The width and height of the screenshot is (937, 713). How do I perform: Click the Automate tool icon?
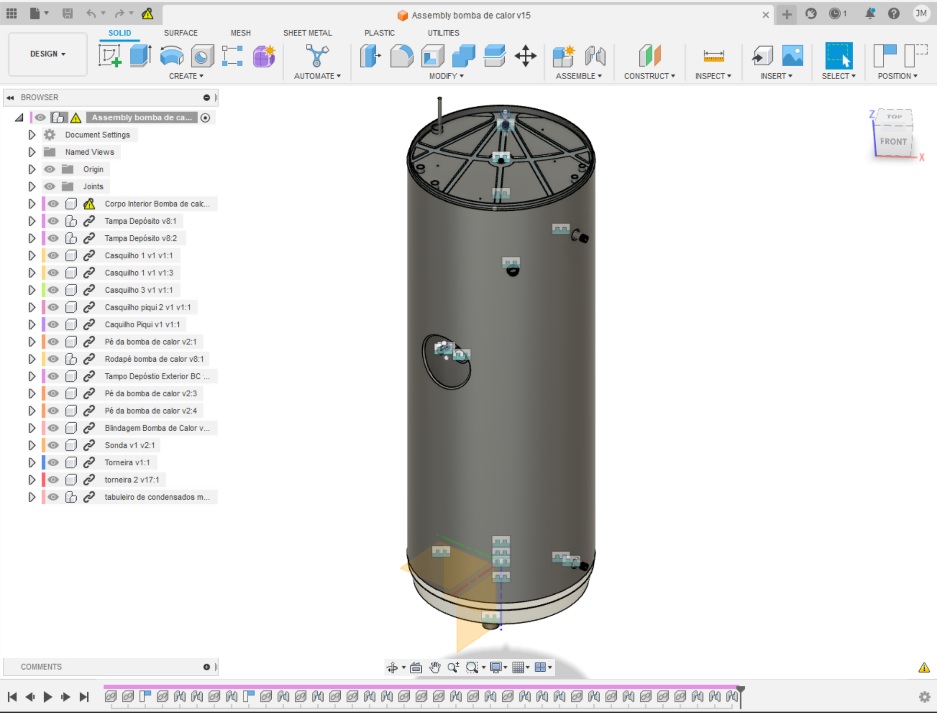tap(317, 56)
